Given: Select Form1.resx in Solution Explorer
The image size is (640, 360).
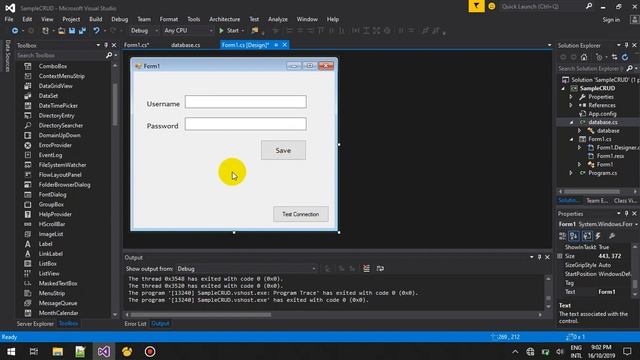Looking at the screenshot, I should click(610, 156).
